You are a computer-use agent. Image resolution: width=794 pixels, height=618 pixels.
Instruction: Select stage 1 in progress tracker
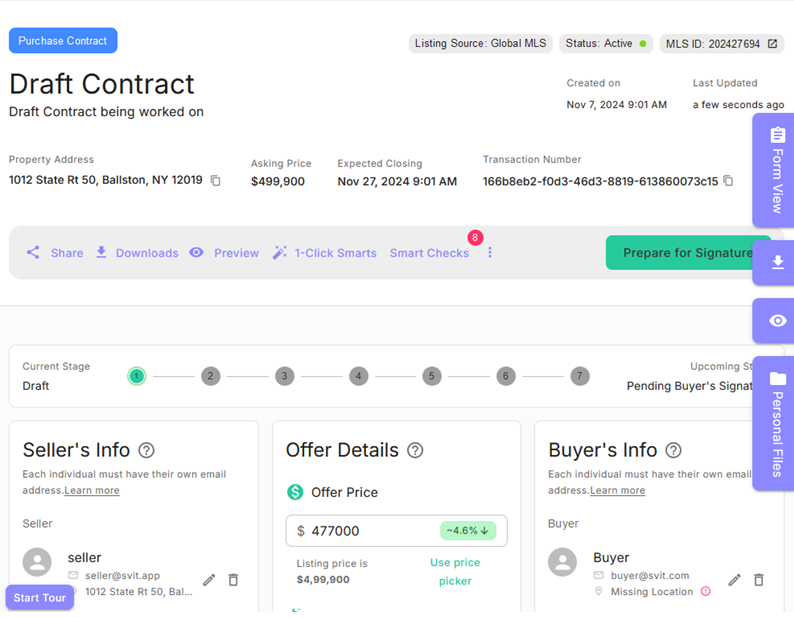point(136,376)
